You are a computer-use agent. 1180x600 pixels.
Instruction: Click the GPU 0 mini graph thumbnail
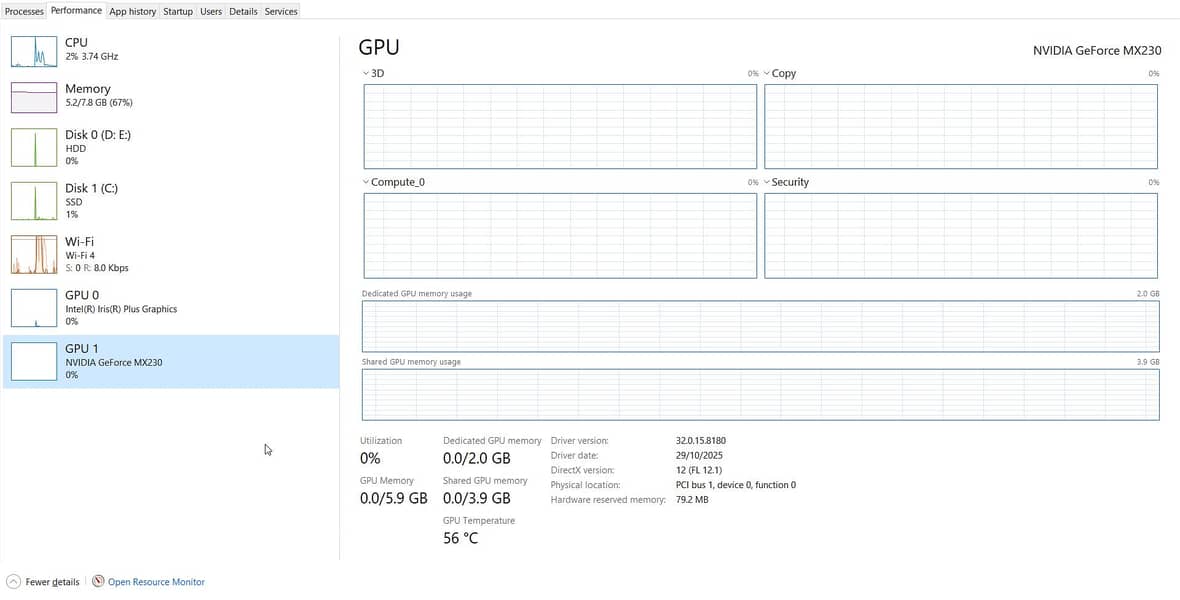[x=34, y=307]
